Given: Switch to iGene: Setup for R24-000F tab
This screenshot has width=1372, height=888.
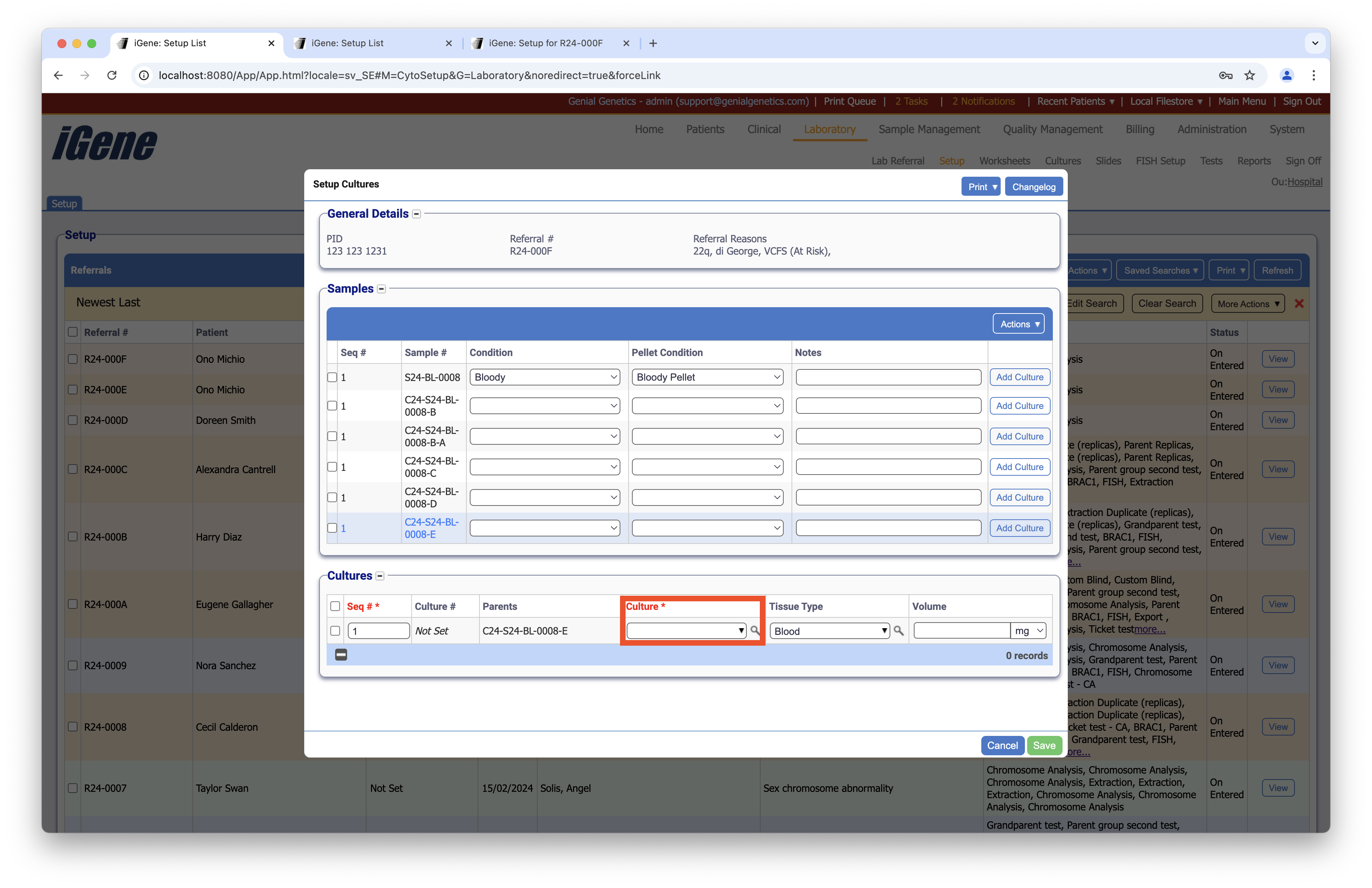Looking at the screenshot, I should coord(545,43).
